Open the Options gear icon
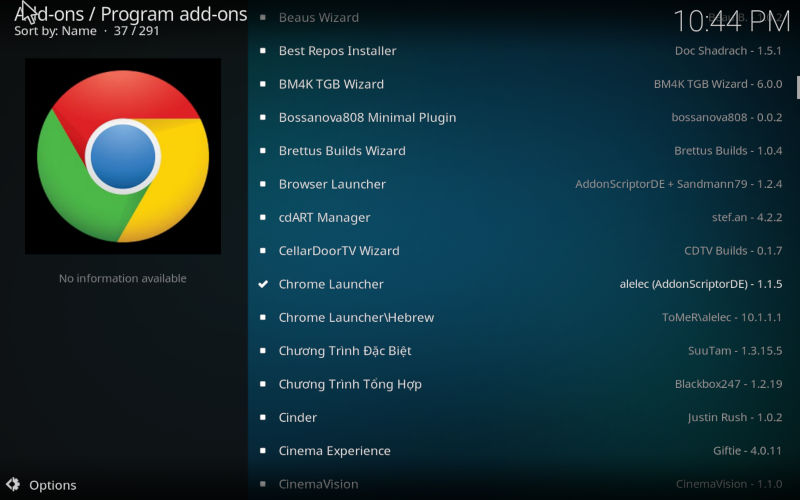 pos(13,484)
